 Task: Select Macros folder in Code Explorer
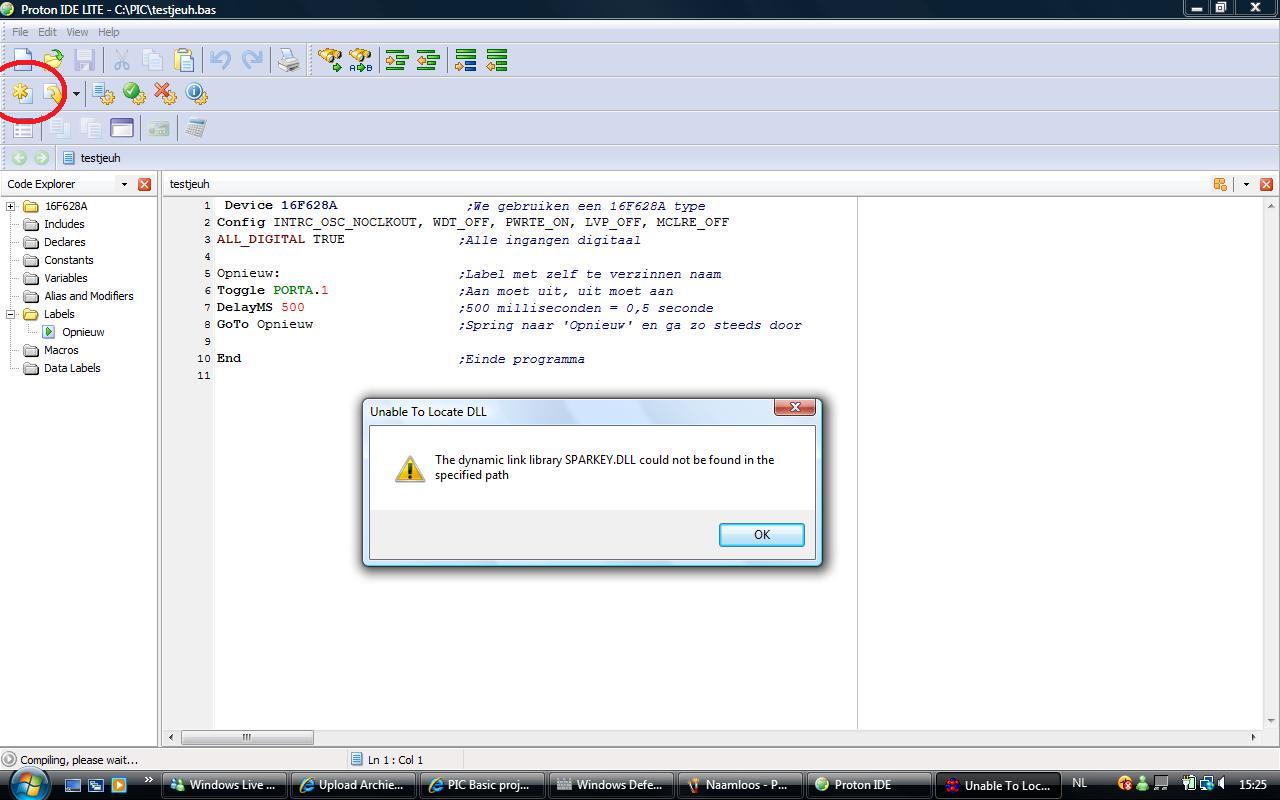(x=61, y=350)
